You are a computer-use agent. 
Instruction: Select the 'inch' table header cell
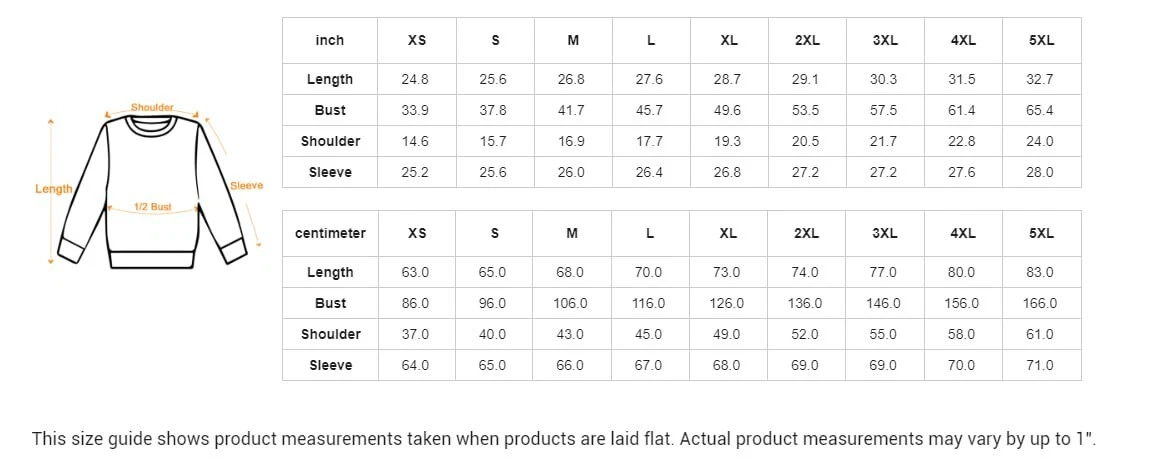(330, 40)
